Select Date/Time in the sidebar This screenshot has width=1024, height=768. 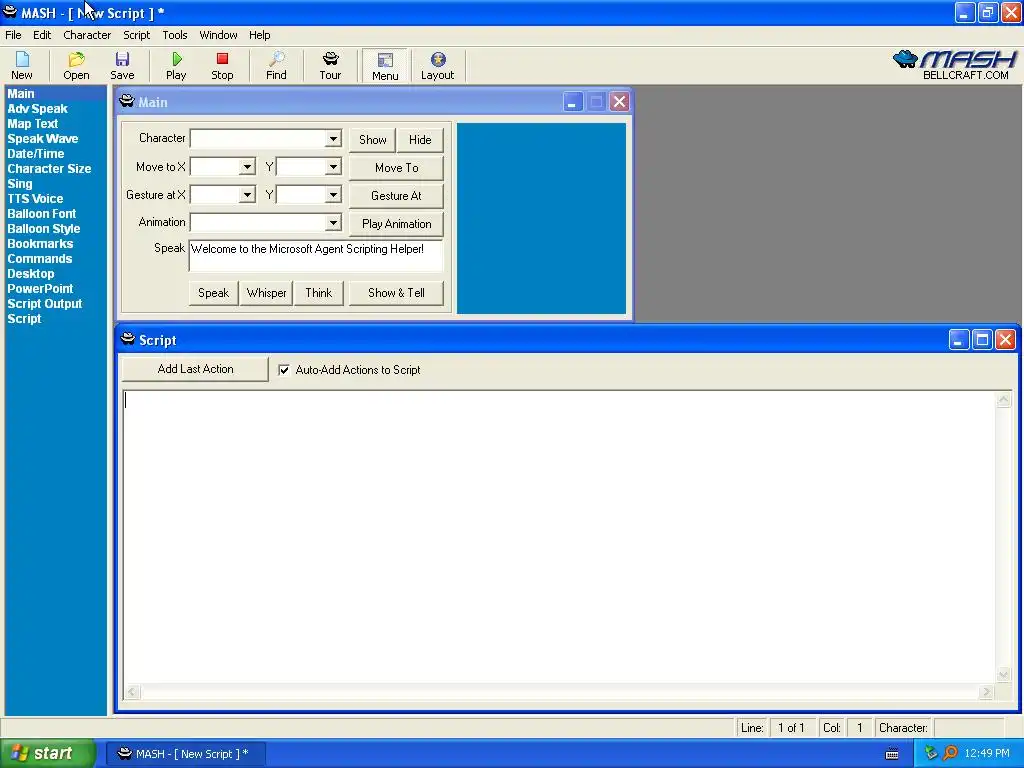pyautogui.click(x=36, y=153)
